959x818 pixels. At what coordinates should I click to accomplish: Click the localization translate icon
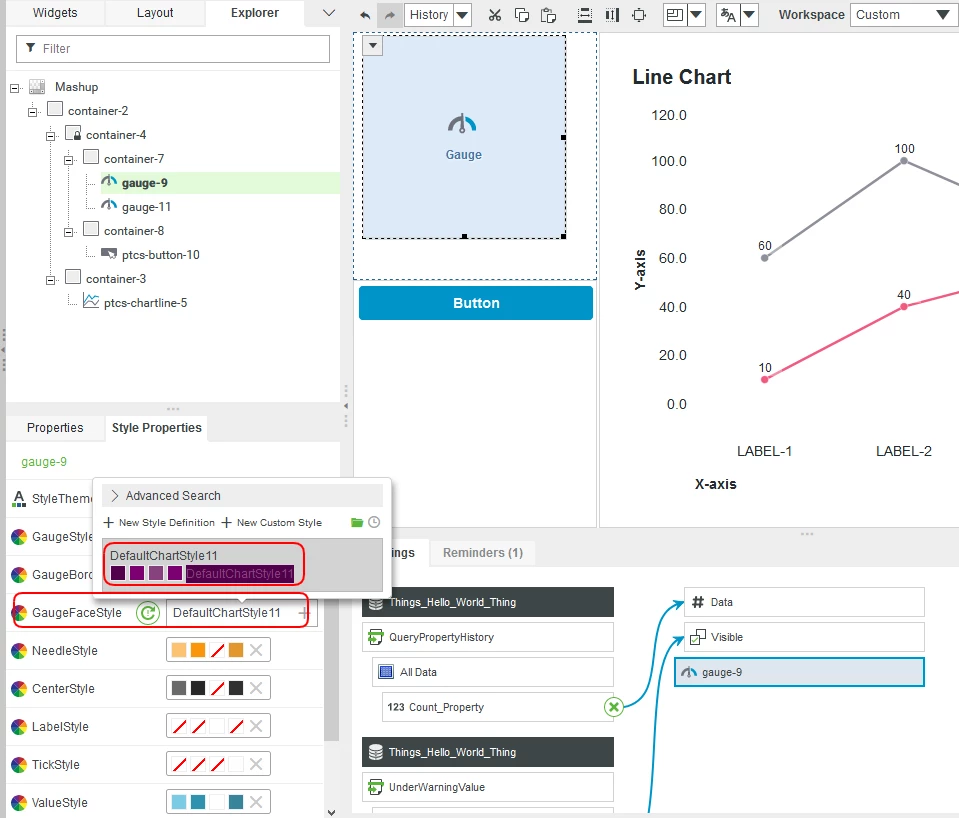[x=728, y=15]
